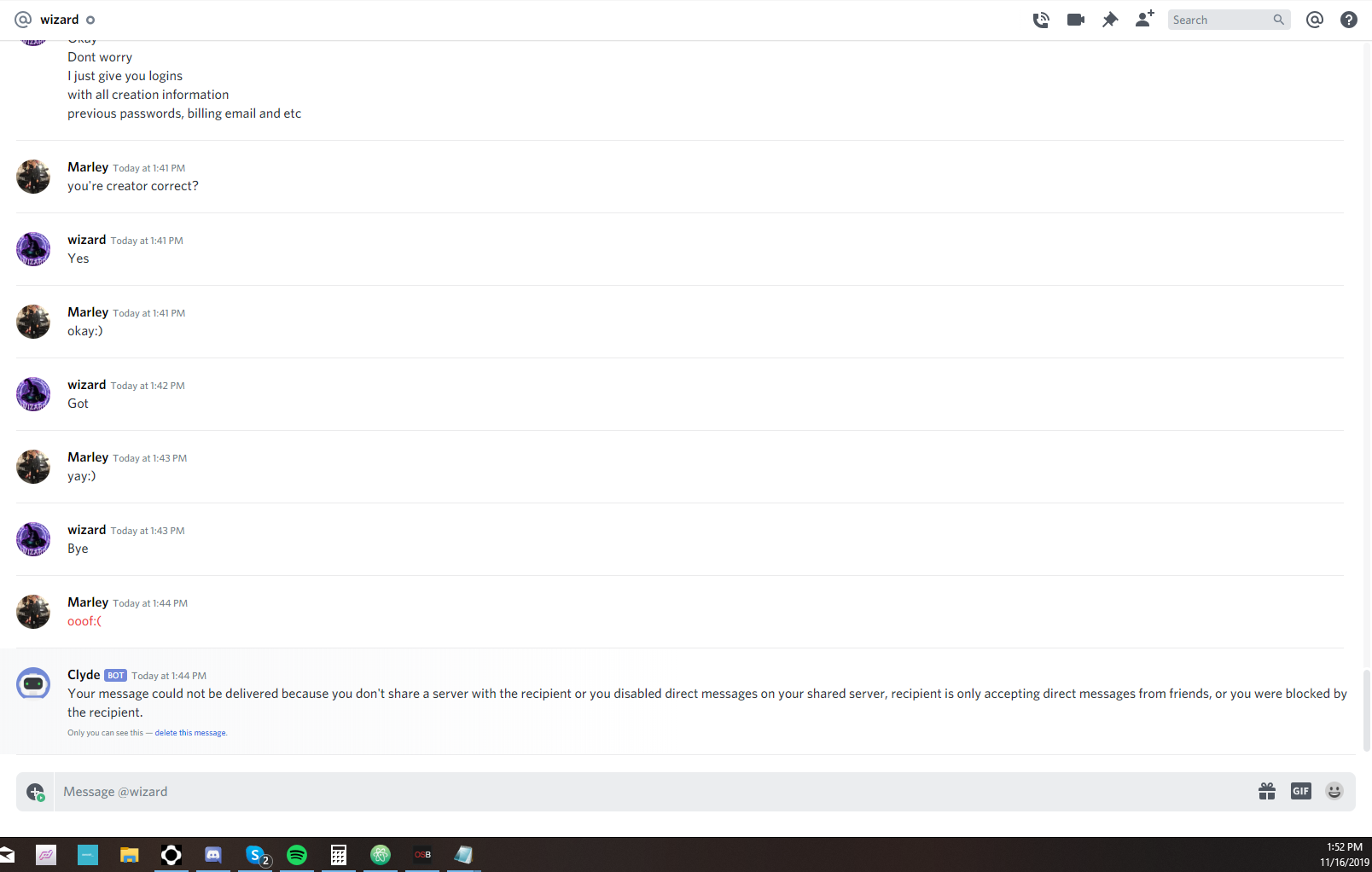Open Spotify from the taskbar
This screenshot has width=1372, height=872.
coord(297,854)
